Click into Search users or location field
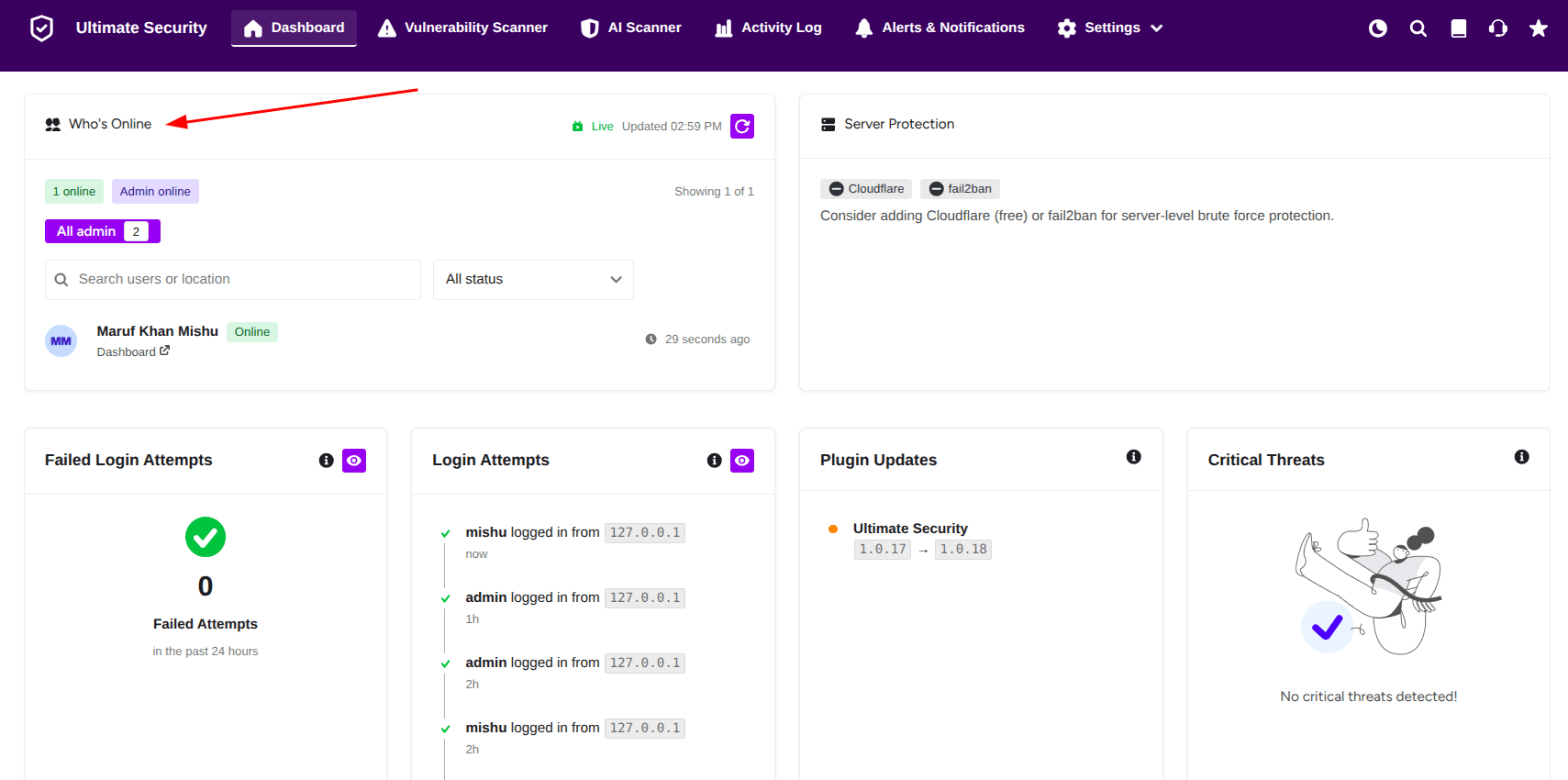 click(233, 280)
